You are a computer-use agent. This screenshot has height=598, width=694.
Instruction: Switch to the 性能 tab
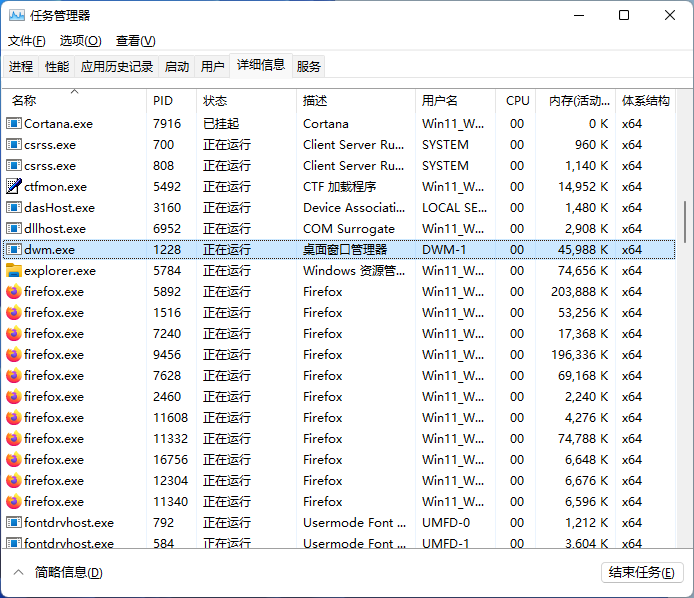pyautogui.click(x=57, y=67)
